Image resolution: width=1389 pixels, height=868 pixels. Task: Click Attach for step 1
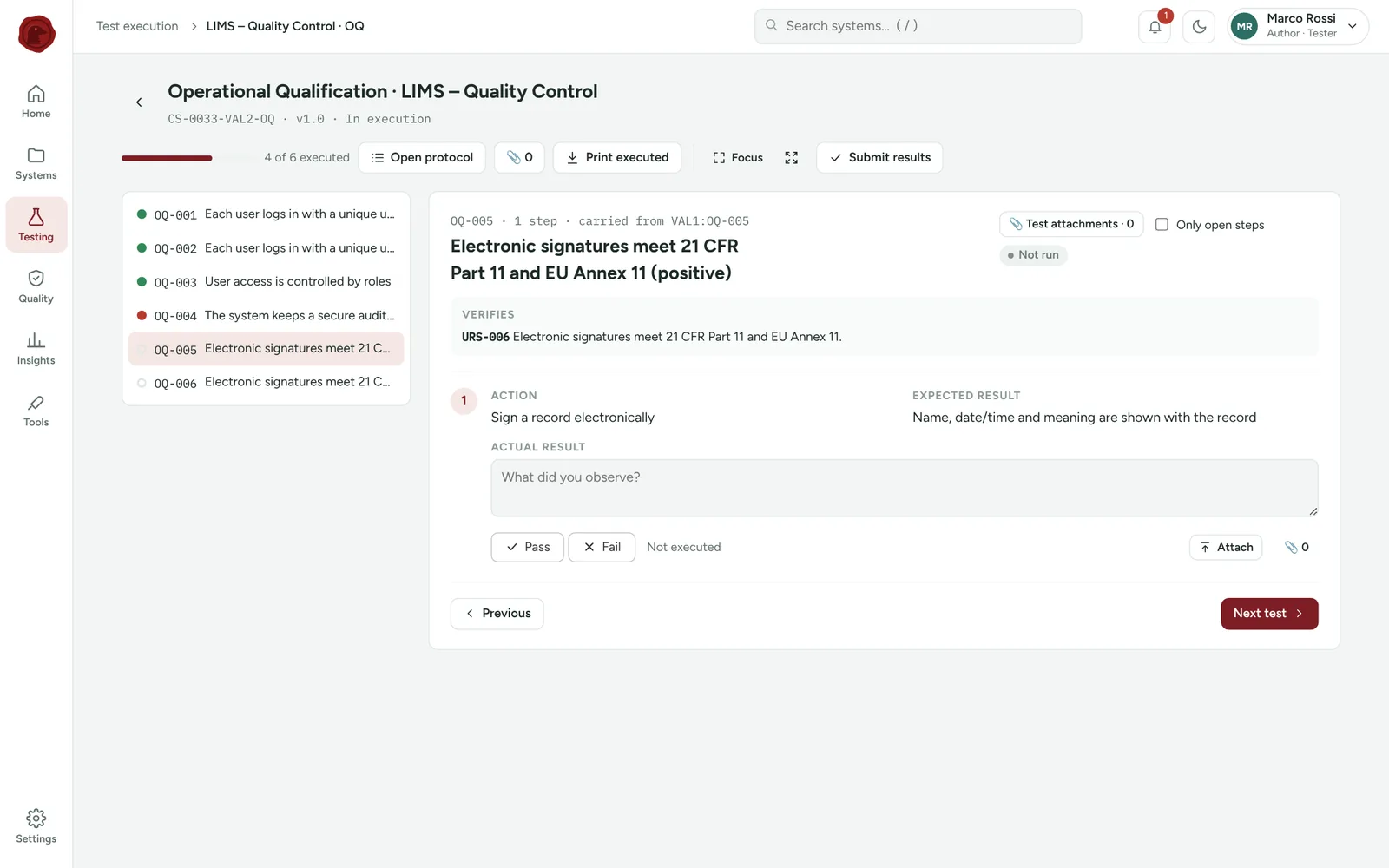click(1226, 547)
